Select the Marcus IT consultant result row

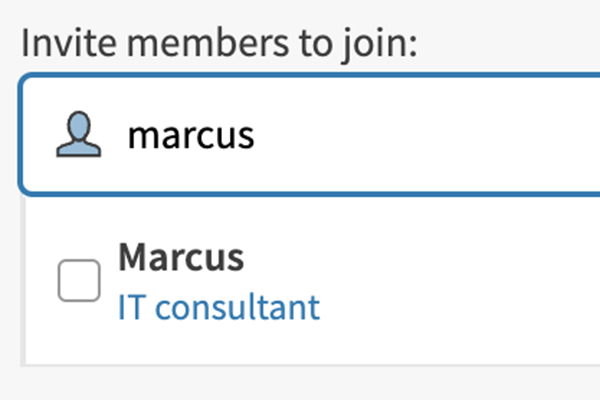[x=300, y=281]
